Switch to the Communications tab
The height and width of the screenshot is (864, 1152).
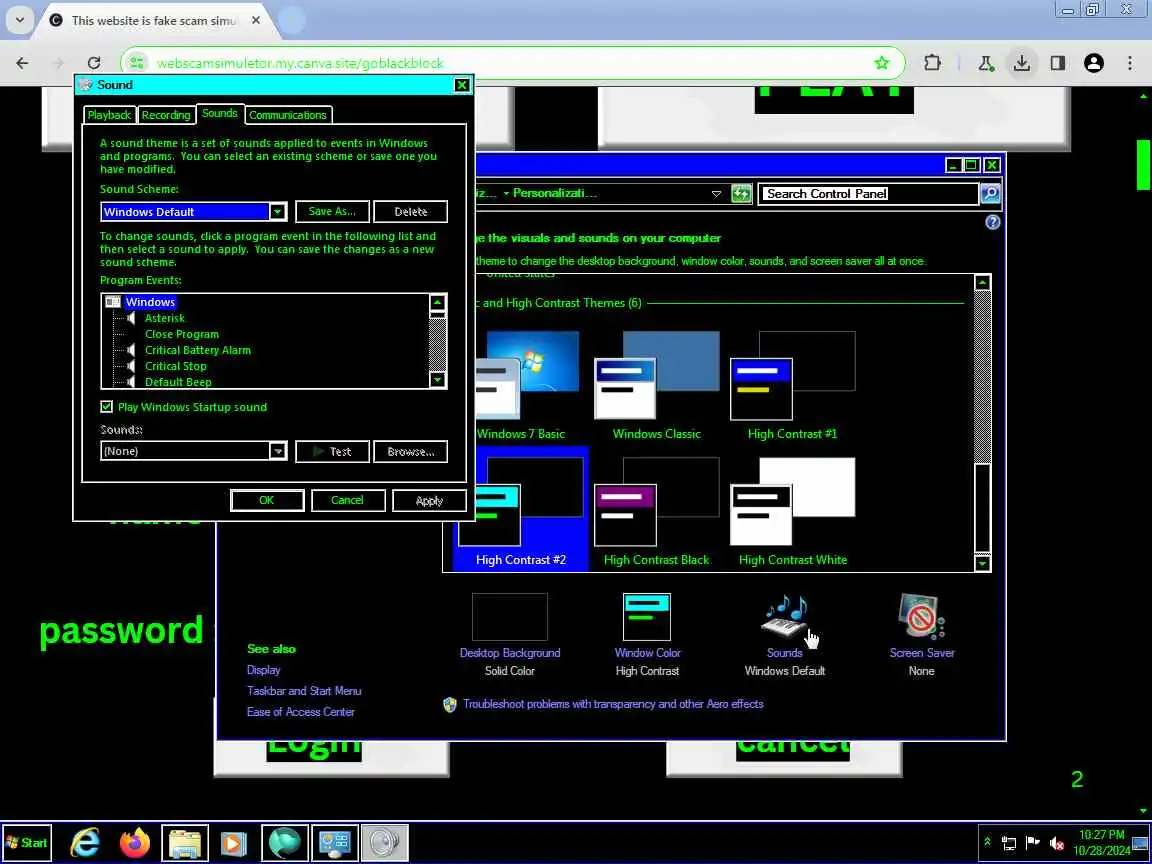click(x=288, y=115)
